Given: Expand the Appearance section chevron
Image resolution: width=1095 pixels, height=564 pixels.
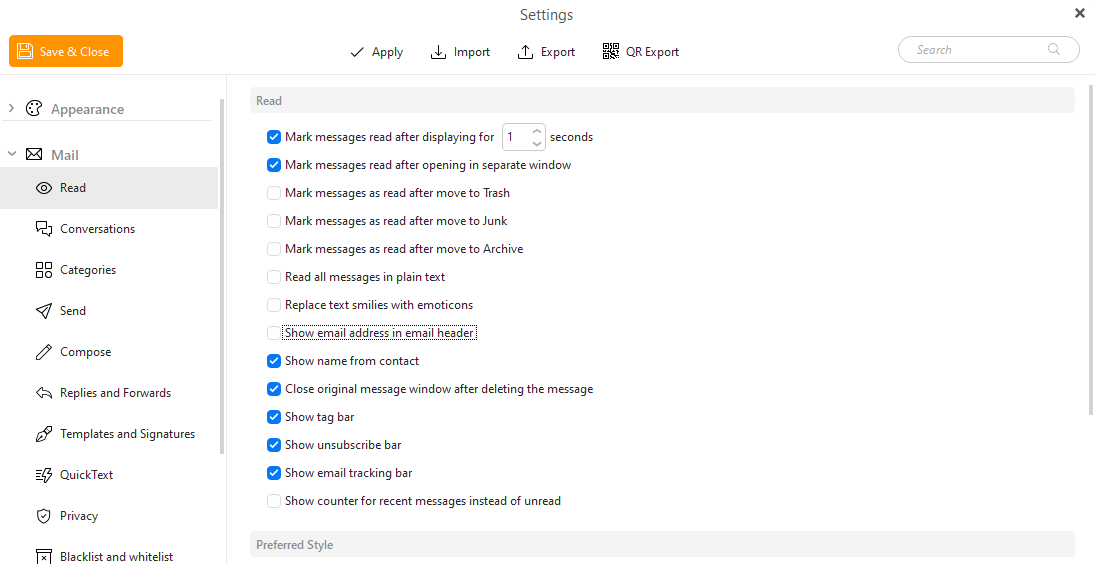Looking at the screenshot, I should (x=11, y=109).
